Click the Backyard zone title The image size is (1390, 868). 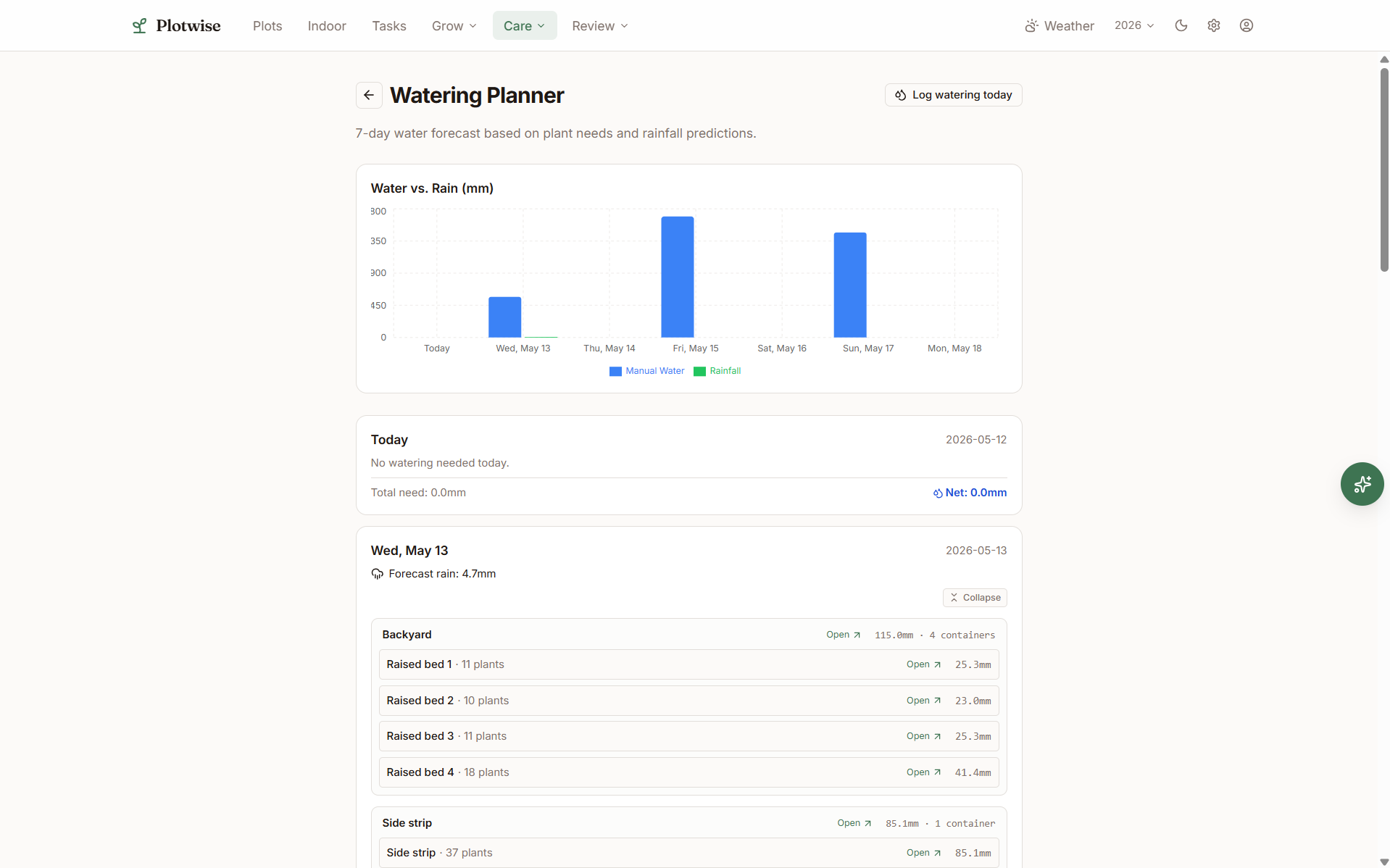click(x=407, y=635)
